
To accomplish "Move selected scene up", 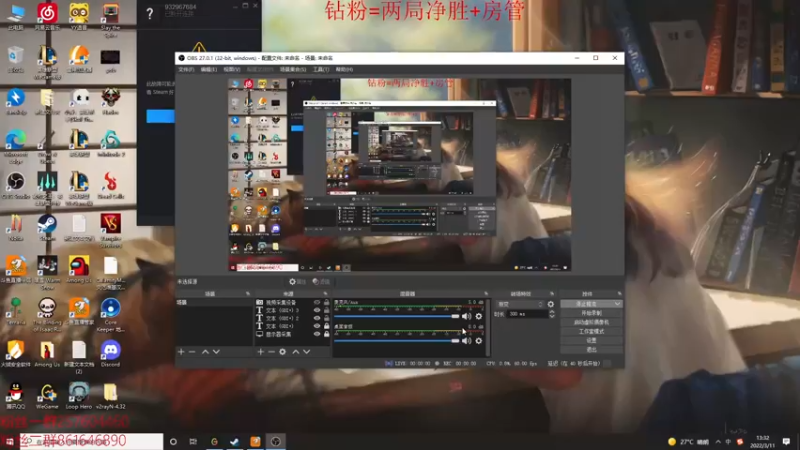I will click(205, 352).
